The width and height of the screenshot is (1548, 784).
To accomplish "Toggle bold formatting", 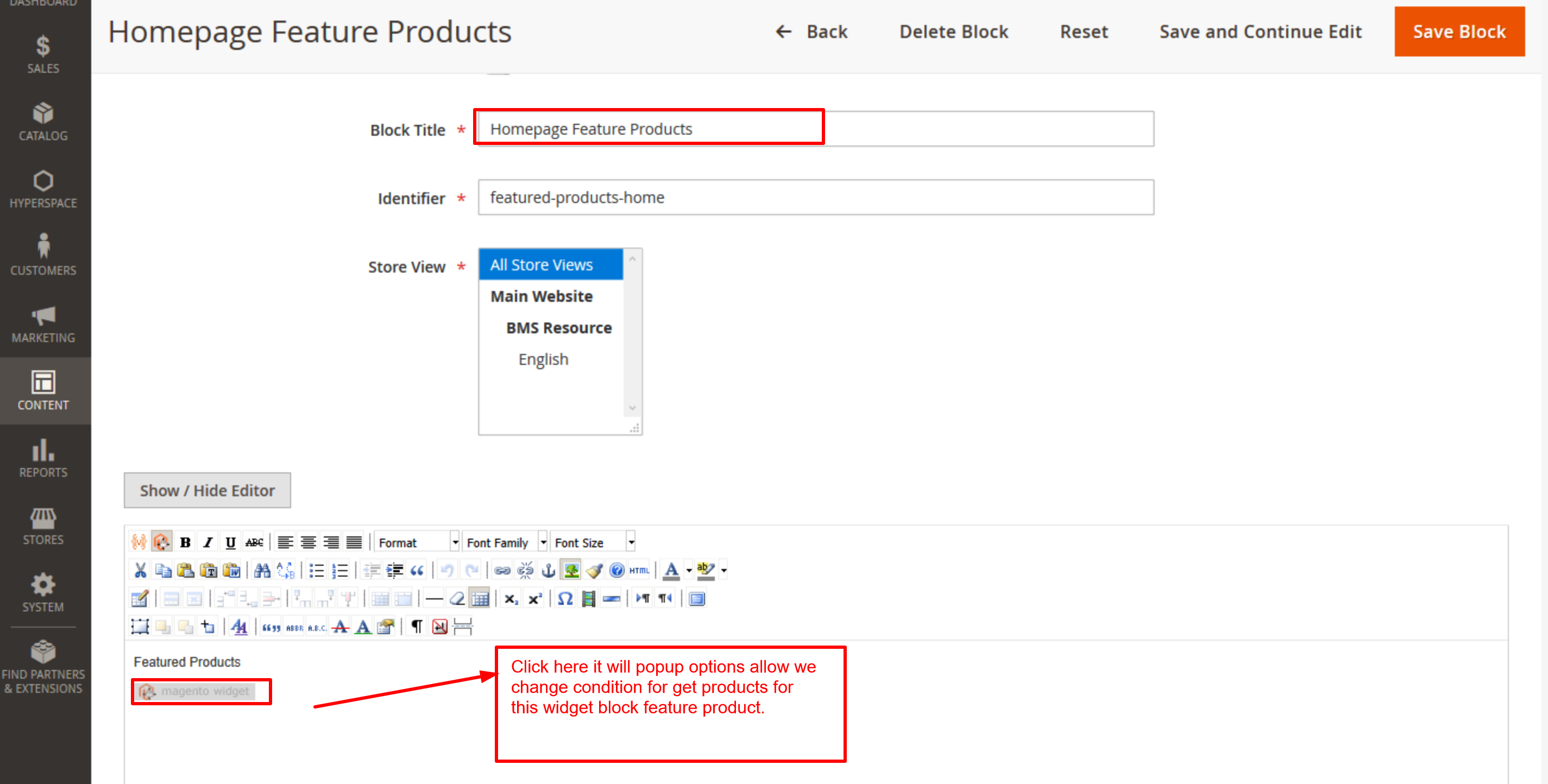I will pyautogui.click(x=185, y=542).
